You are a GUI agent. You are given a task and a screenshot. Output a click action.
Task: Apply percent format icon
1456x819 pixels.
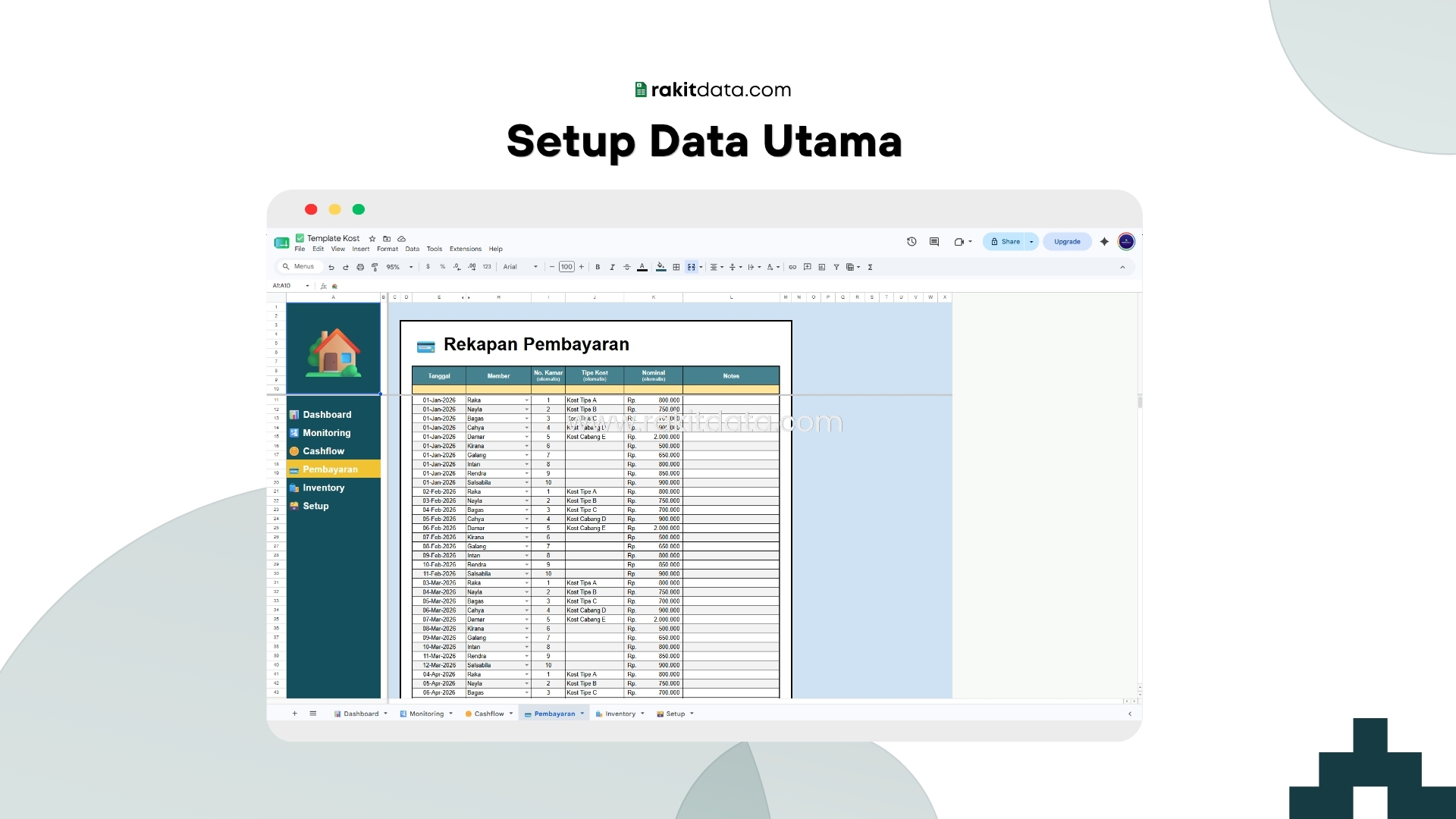click(443, 267)
